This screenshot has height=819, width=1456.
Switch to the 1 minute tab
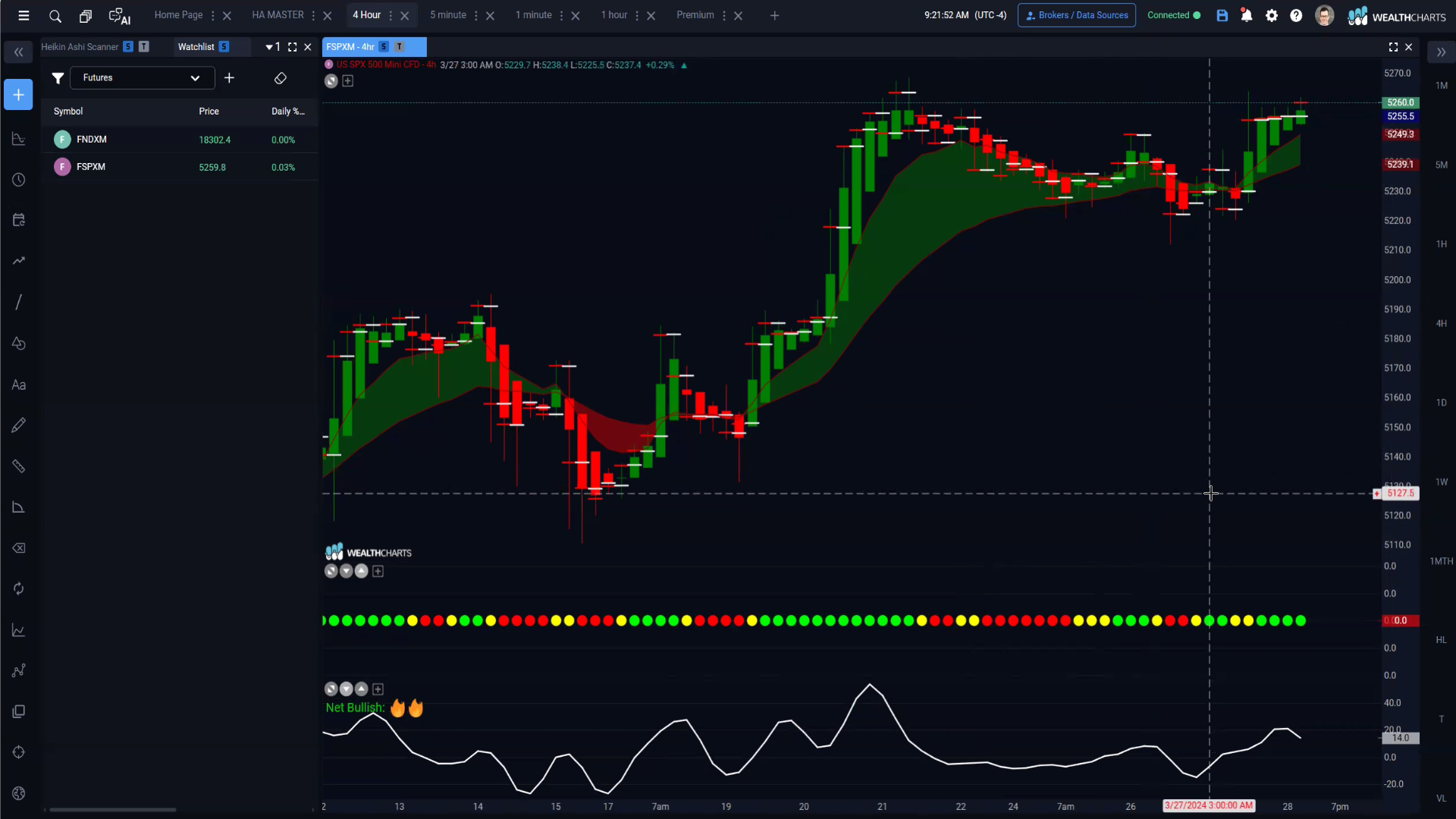(x=534, y=15)
